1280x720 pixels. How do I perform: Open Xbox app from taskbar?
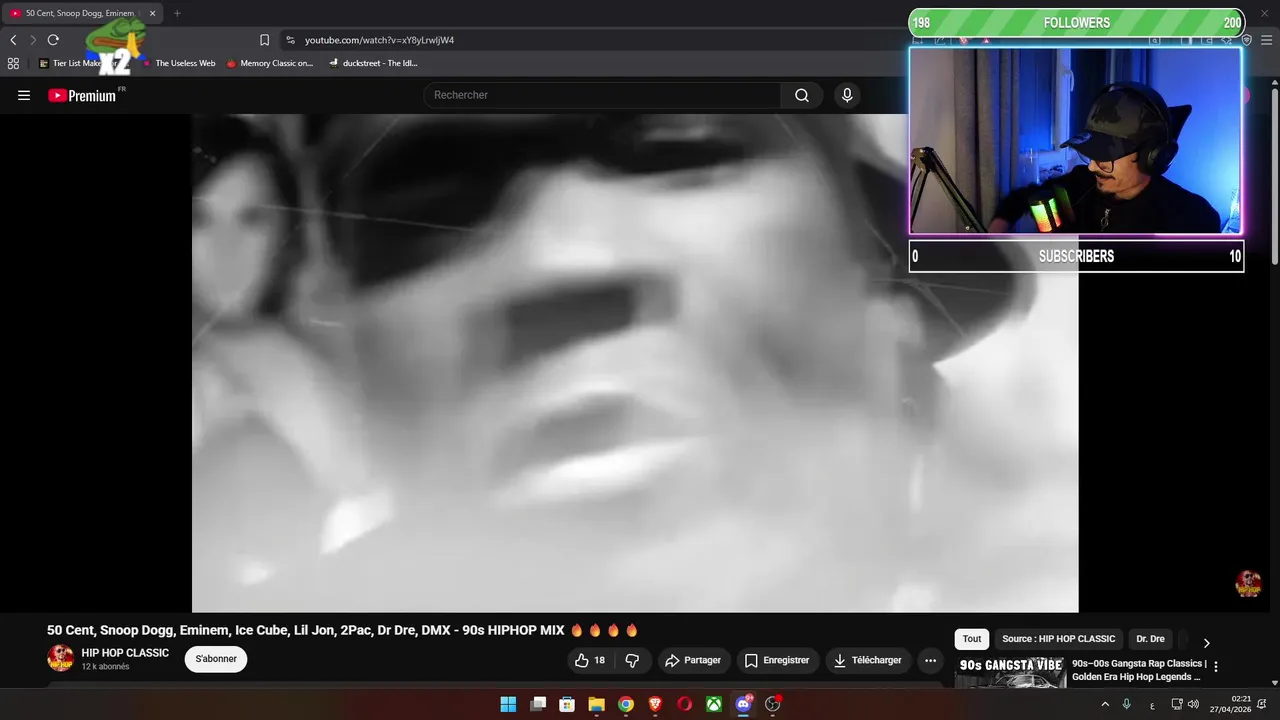pos(714,704)
